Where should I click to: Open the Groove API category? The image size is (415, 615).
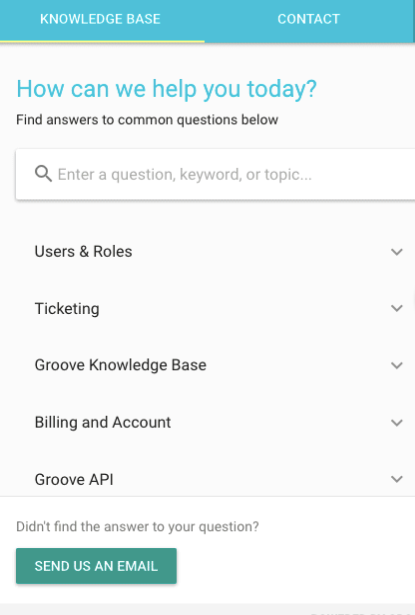coord(74,479)
